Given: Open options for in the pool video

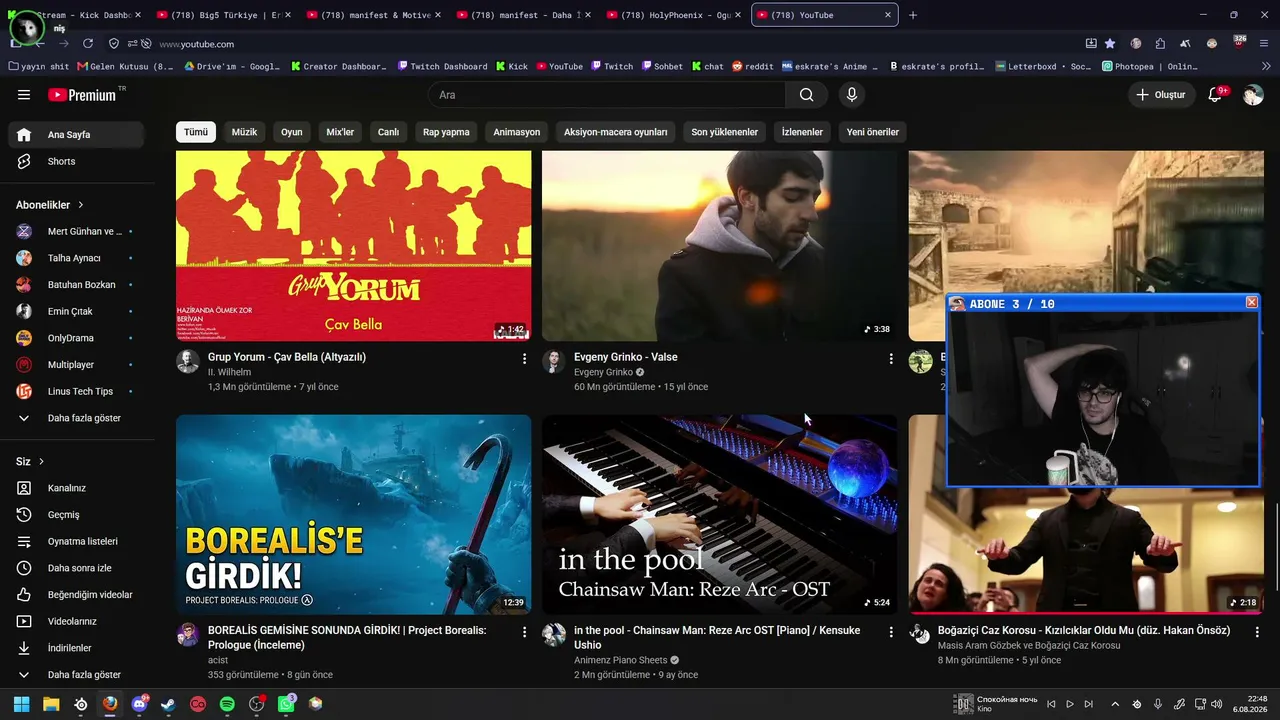Looking at the screenshot, I should click(x=890, y=632).
